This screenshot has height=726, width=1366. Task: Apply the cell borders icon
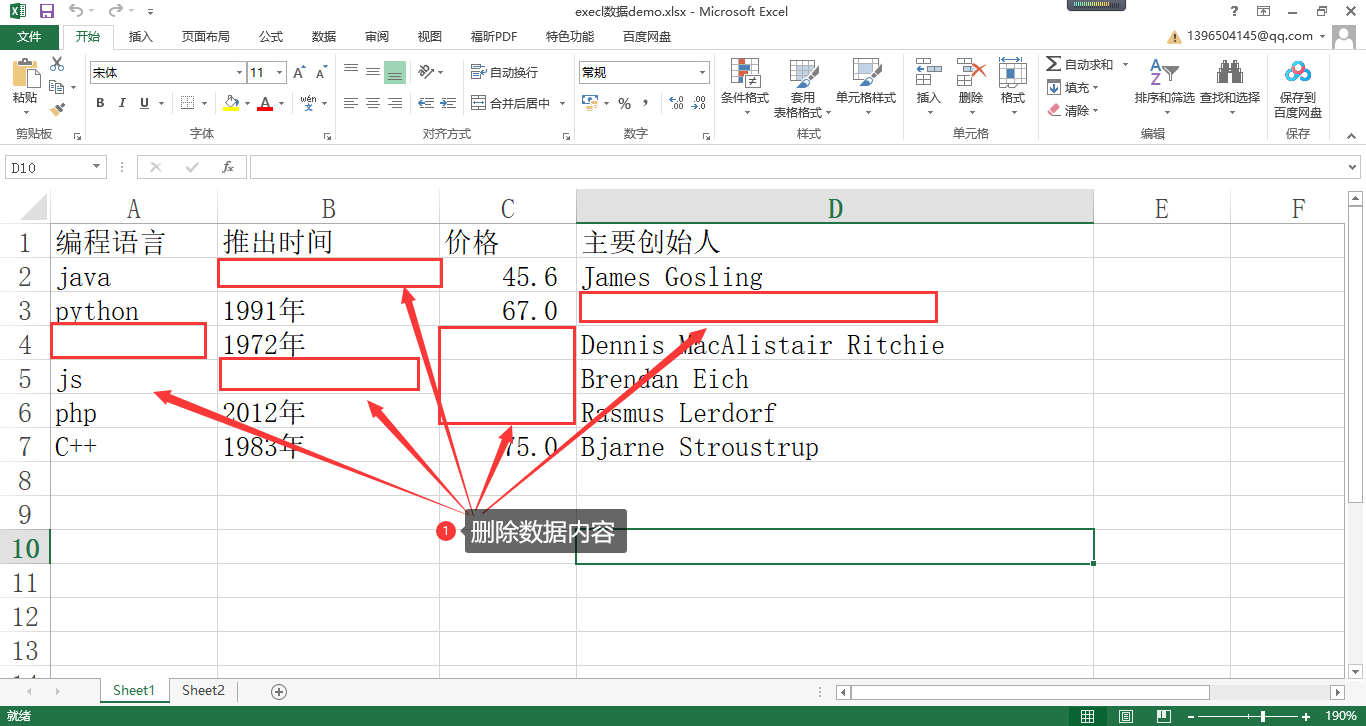click(x=187, y=103)
